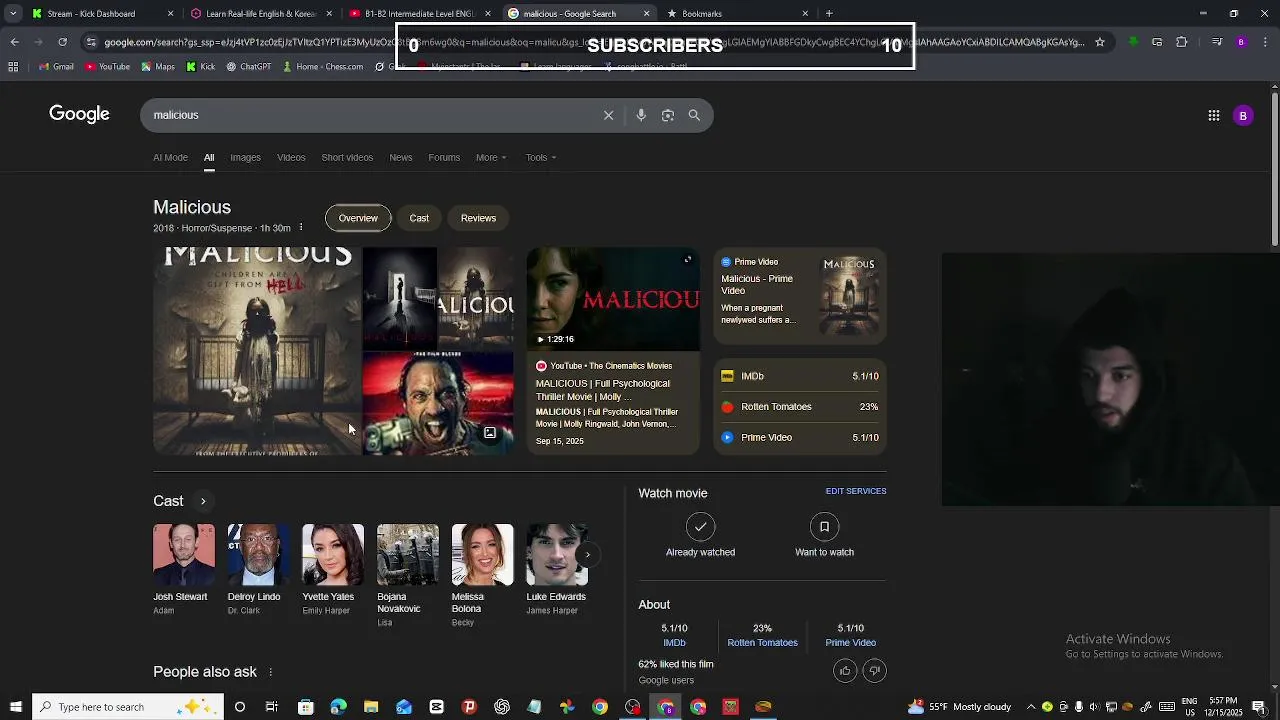Viewport: 1280px width, 720px height.
Task: Open the Cast chip
Action: 419,218
